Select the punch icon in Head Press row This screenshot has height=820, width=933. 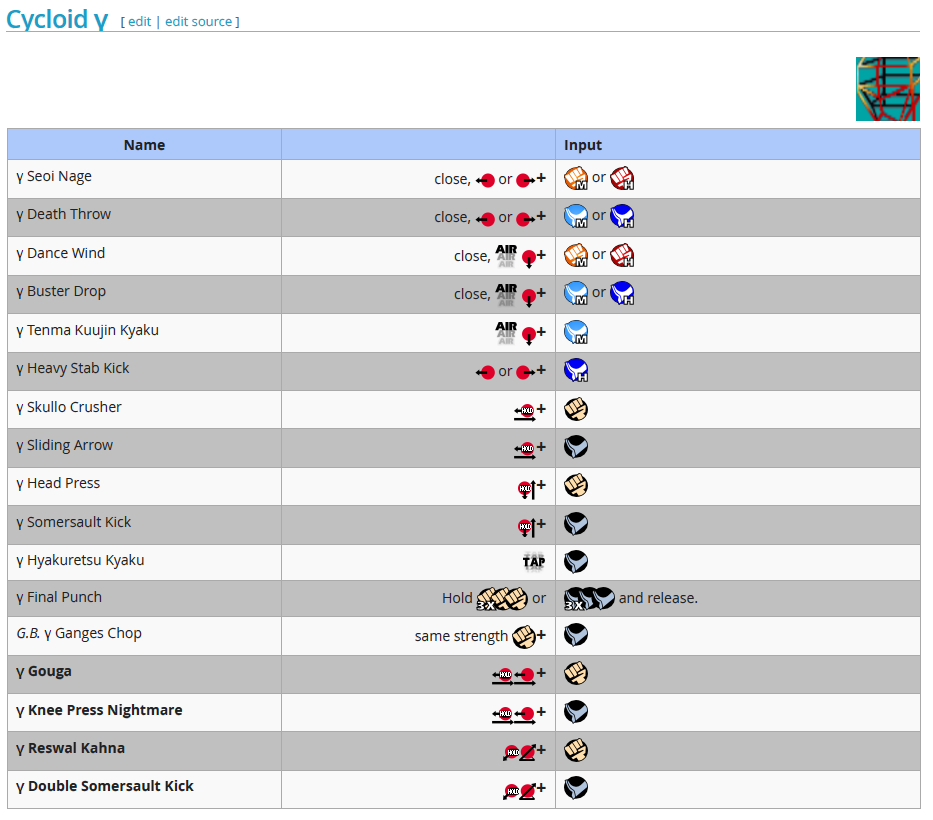coord(576,486)
